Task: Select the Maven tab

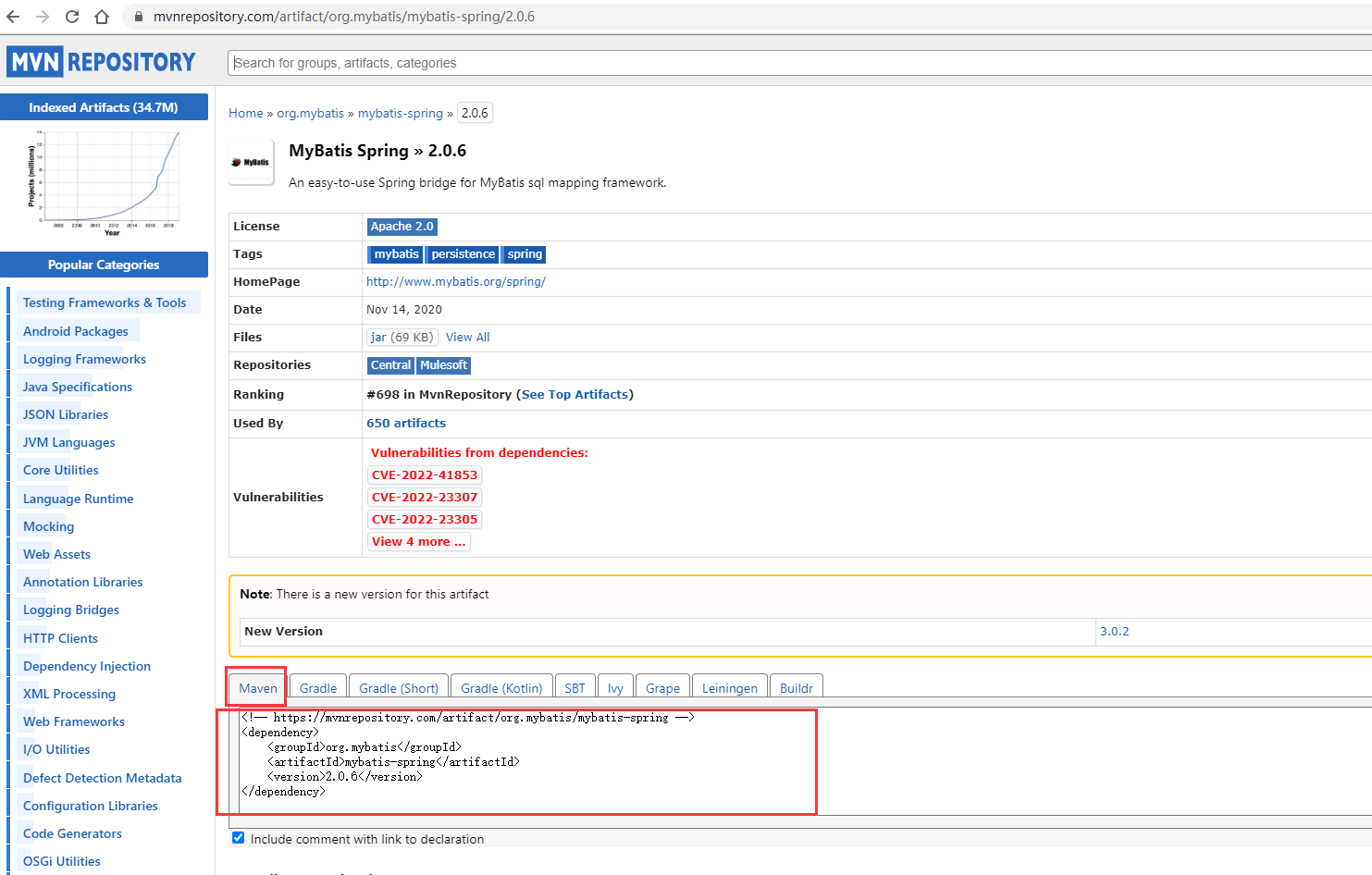Action: pyautogui.click(x=258, y=688)
